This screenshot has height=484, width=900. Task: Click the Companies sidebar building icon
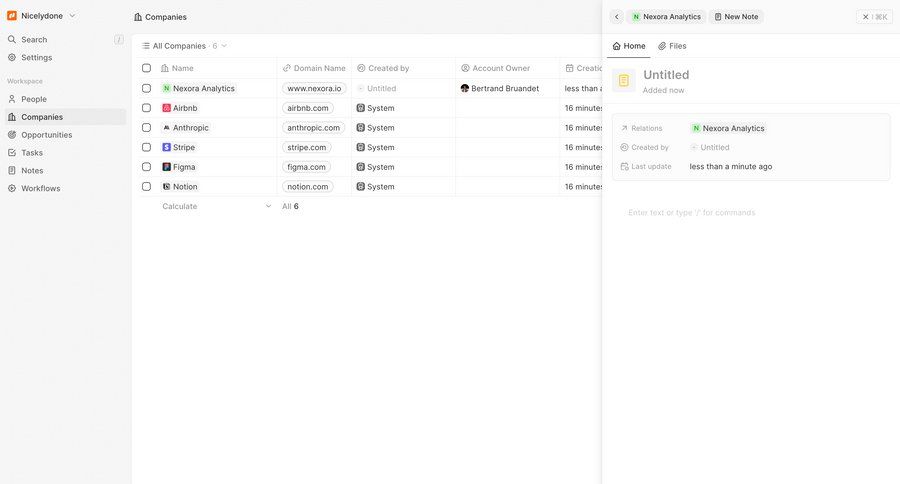[11, 117]
